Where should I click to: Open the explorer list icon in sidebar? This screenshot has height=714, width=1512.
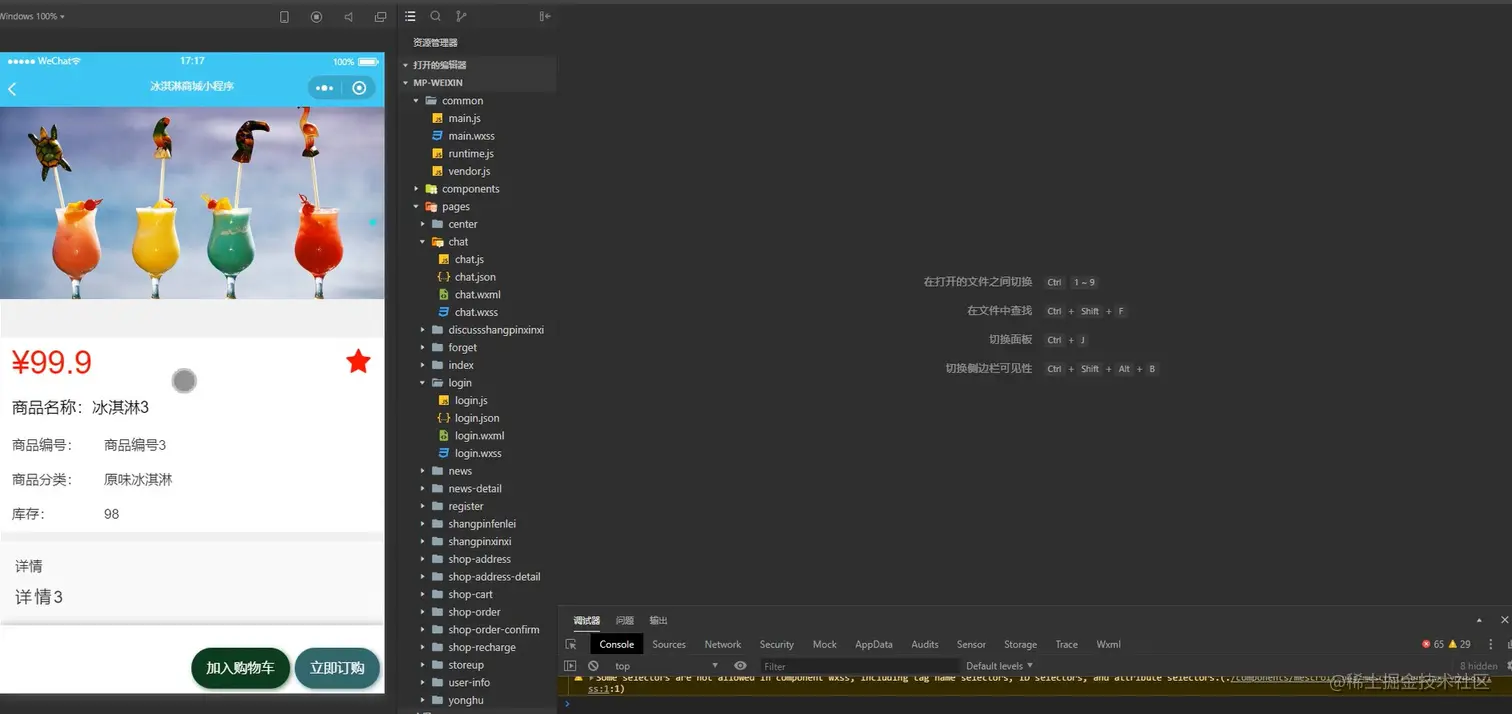coord(410,16)
